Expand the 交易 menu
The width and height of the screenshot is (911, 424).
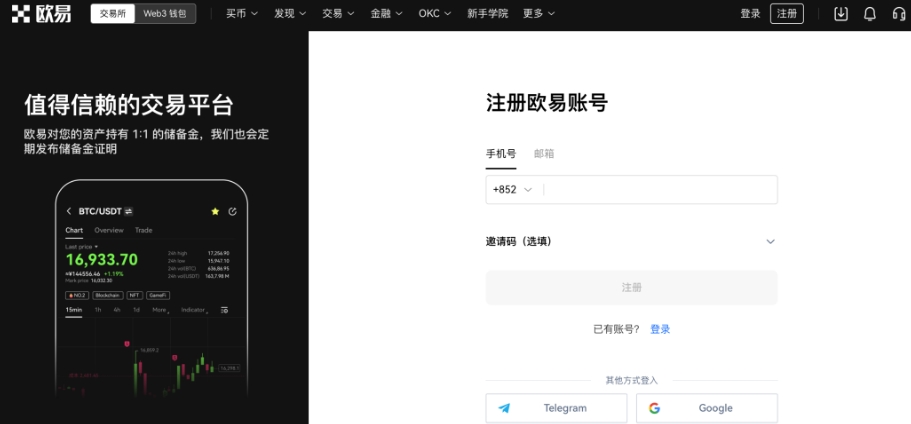[x=339, y=14]
